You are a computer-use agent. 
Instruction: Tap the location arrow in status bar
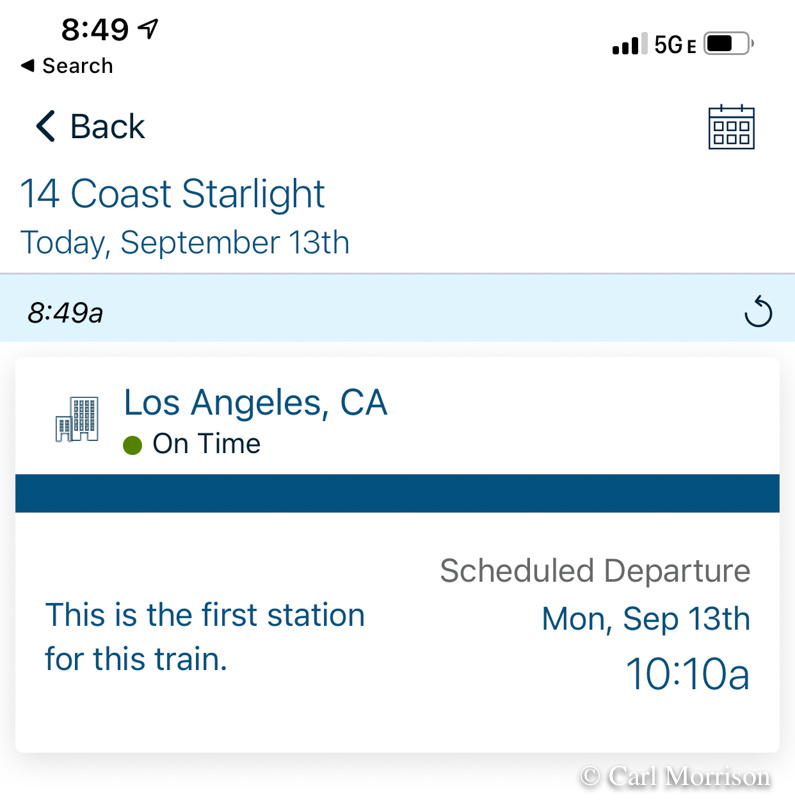[149, 29]
